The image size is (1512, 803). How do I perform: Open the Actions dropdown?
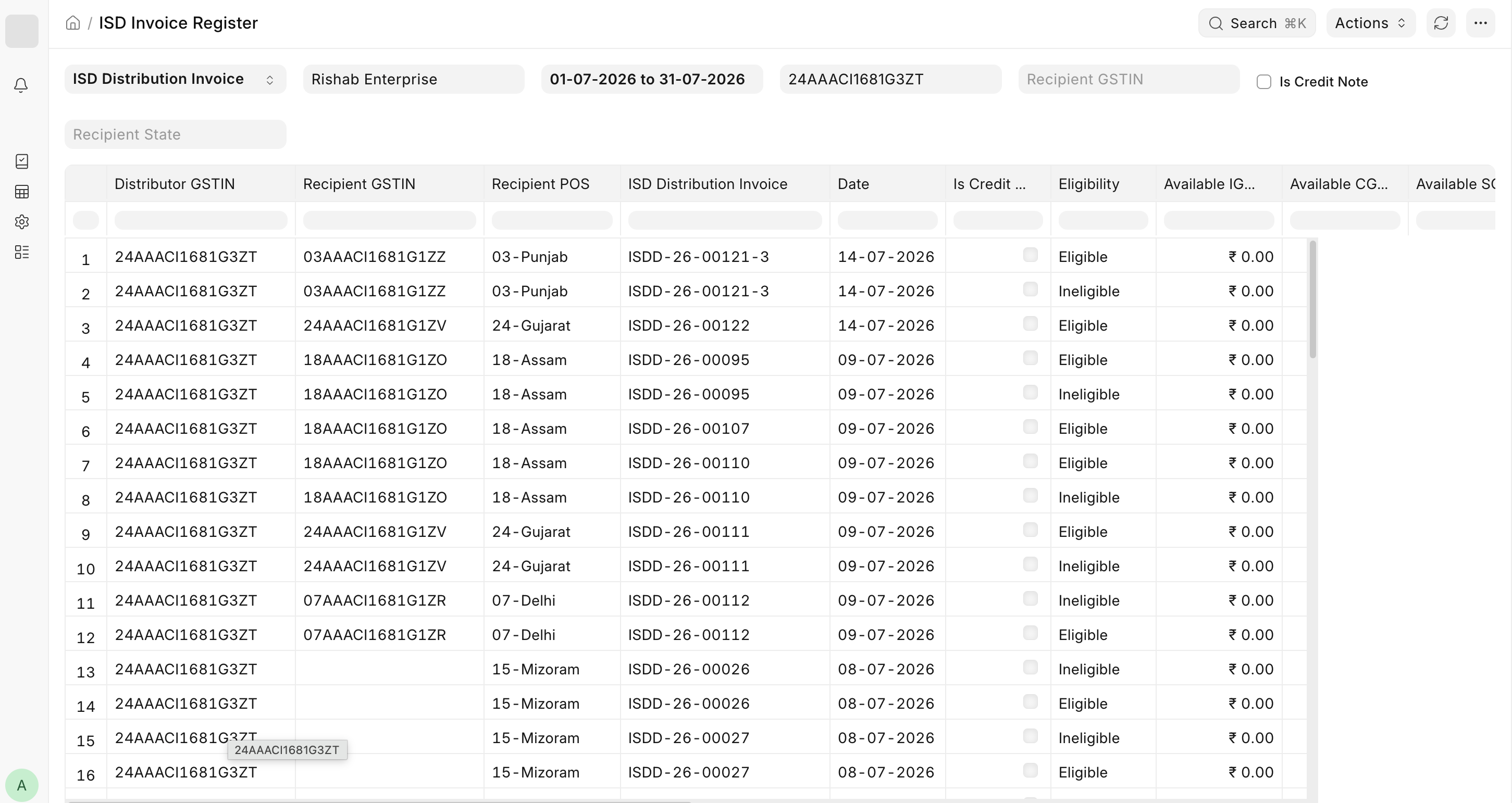1371,23
